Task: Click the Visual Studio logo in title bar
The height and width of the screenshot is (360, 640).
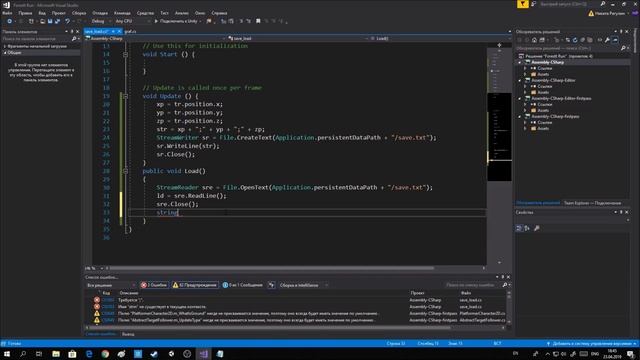Action: click(6, 5)
